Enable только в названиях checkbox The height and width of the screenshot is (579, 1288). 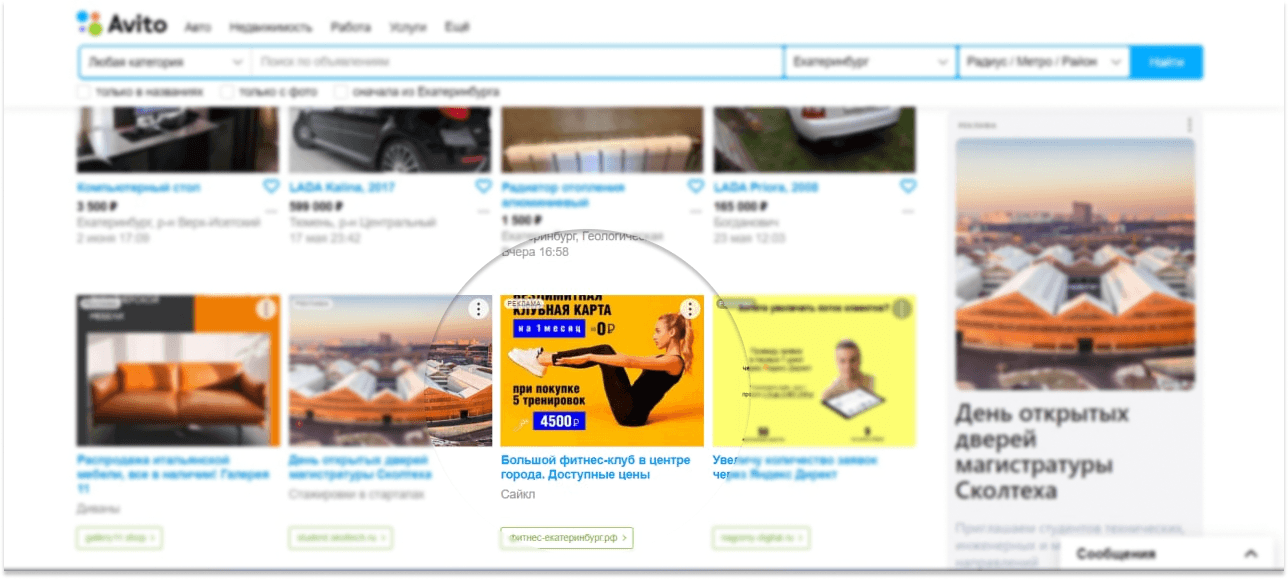click(x=85, y=92)
